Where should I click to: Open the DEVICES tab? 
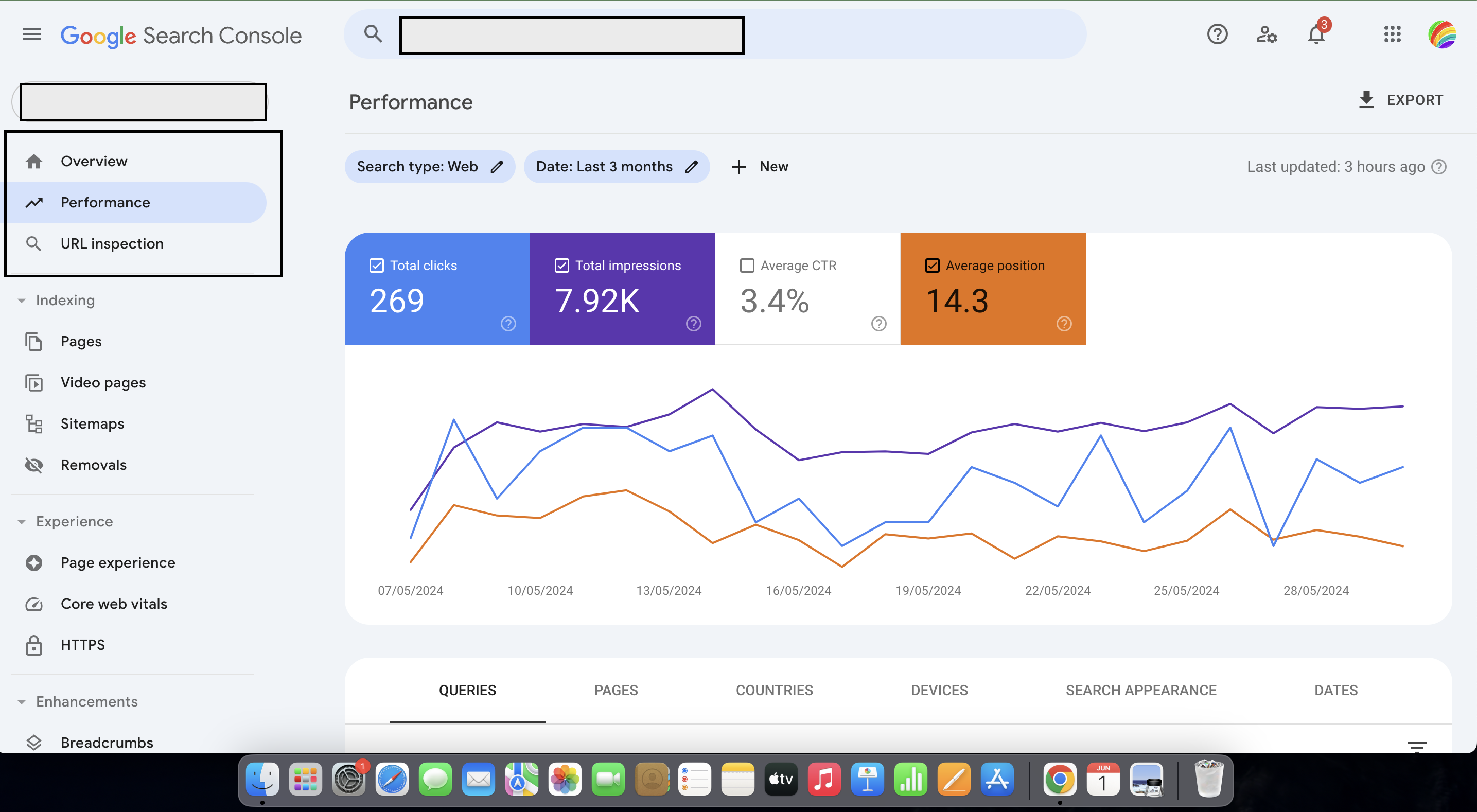(939, 690)
